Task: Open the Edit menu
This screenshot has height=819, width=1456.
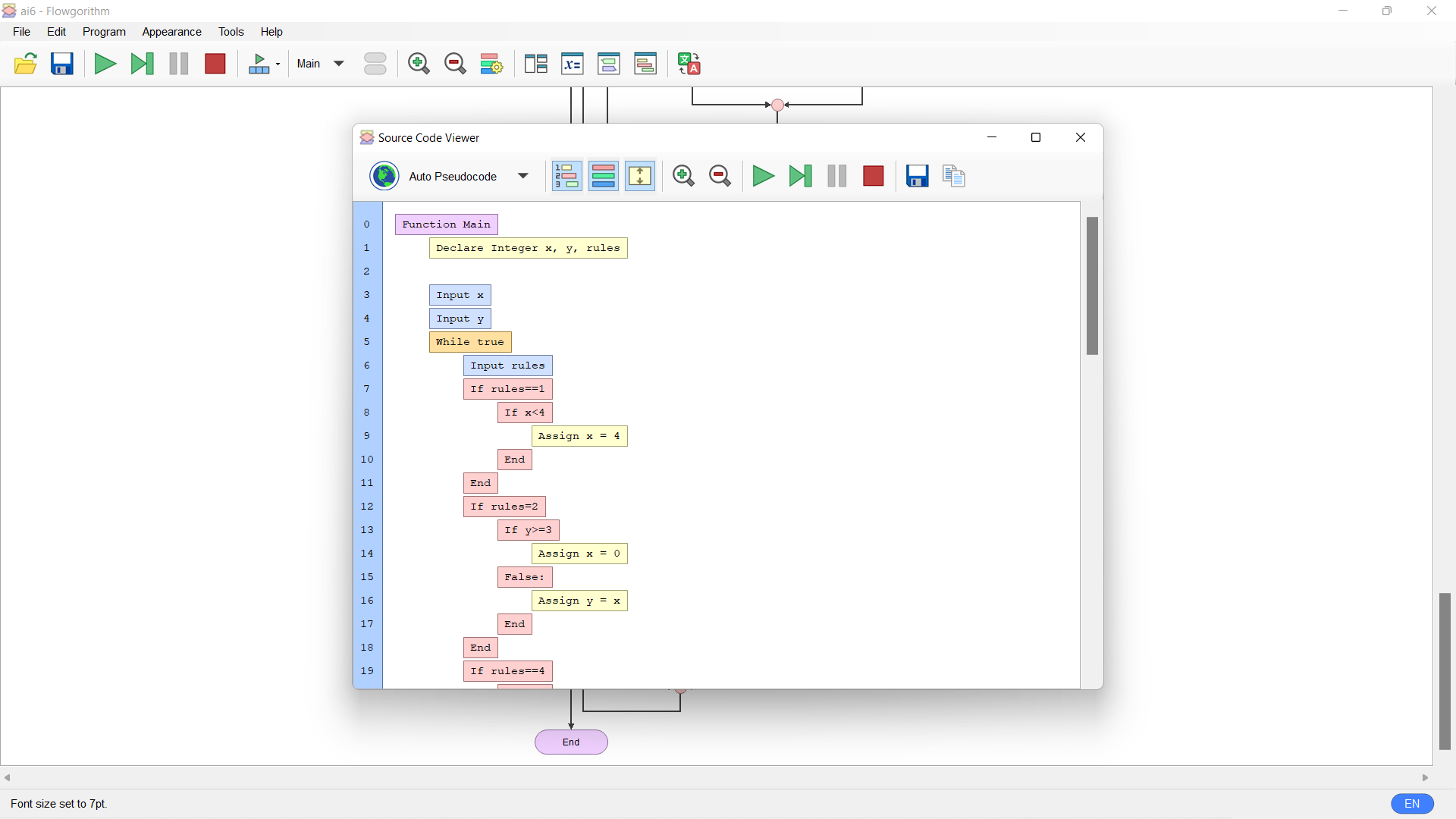Action: [x=56, y=32]
